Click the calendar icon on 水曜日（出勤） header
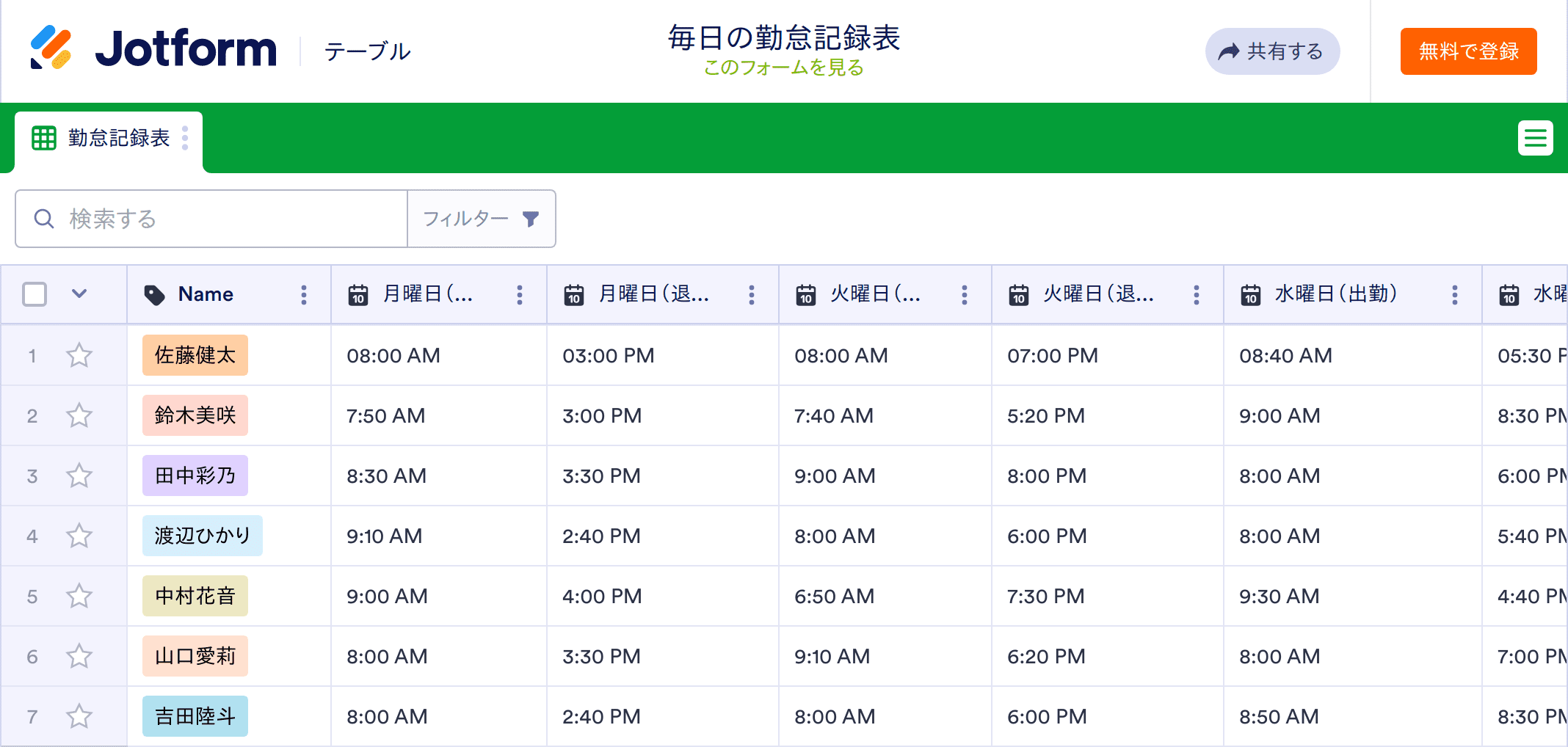The width and height of the screenshot is (1568, 747). 1250,294
